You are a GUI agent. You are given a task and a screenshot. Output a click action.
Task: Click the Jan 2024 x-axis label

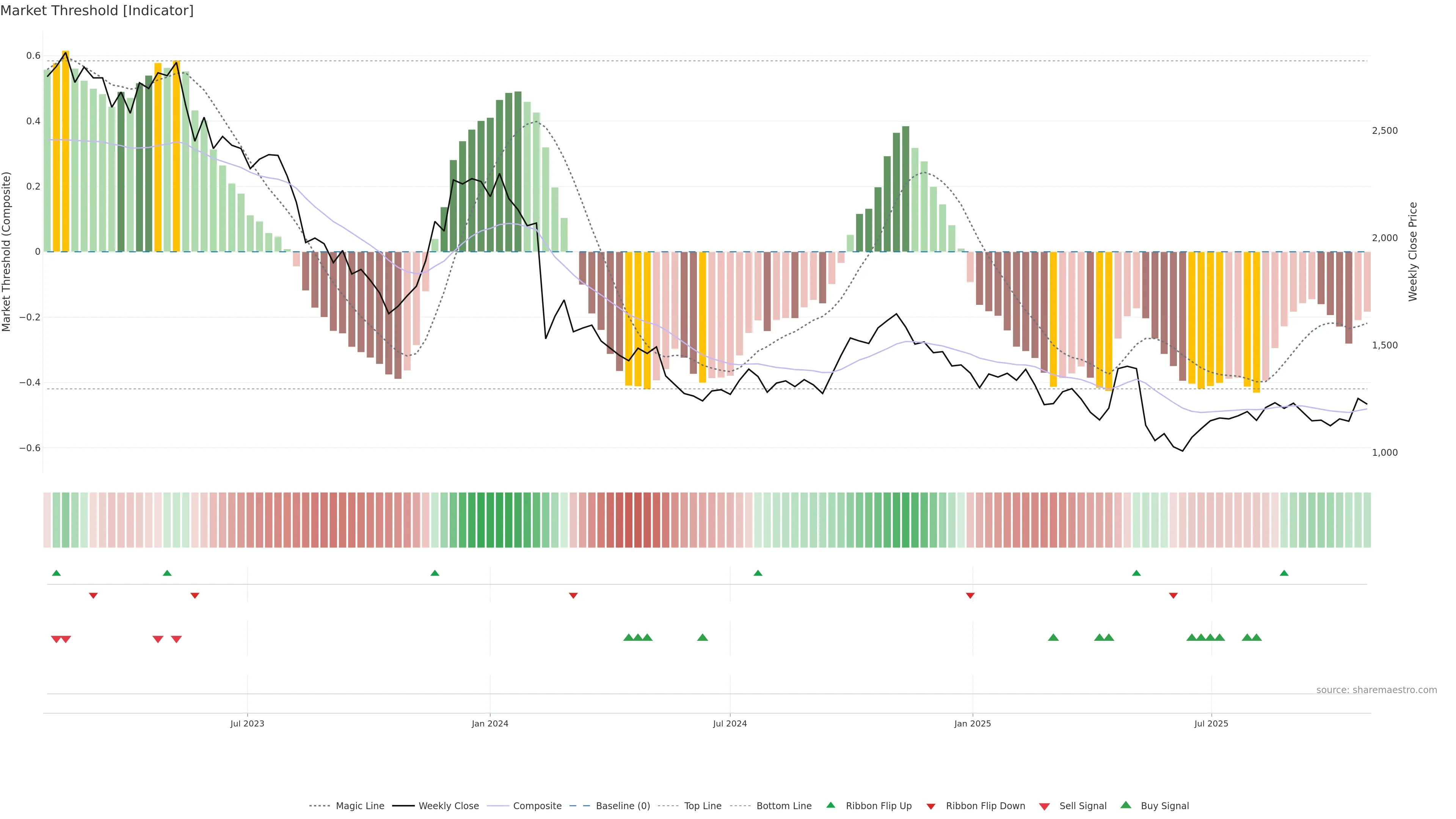(x=490, y=723)
